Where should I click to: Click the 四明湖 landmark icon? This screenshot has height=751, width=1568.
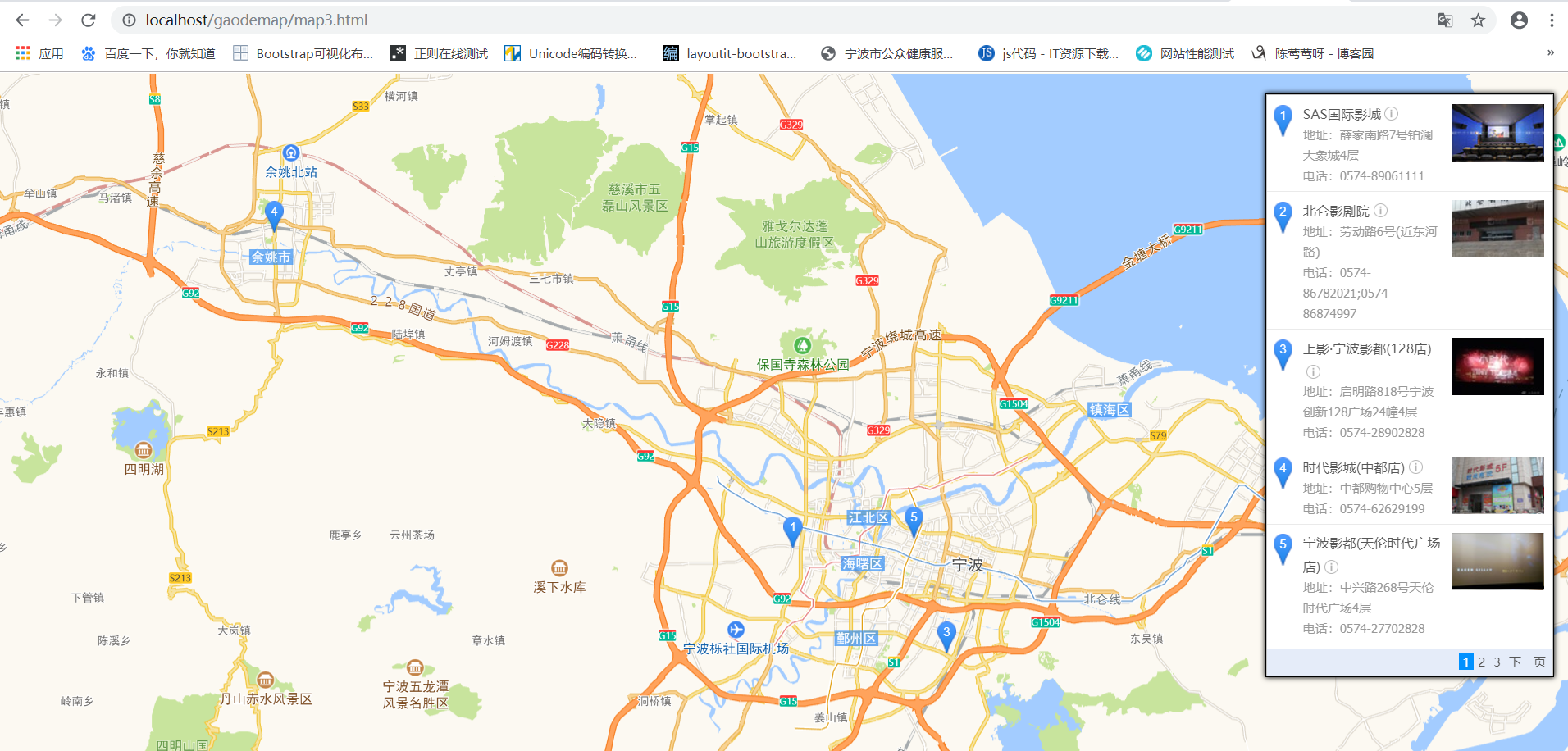pos(144,450)
